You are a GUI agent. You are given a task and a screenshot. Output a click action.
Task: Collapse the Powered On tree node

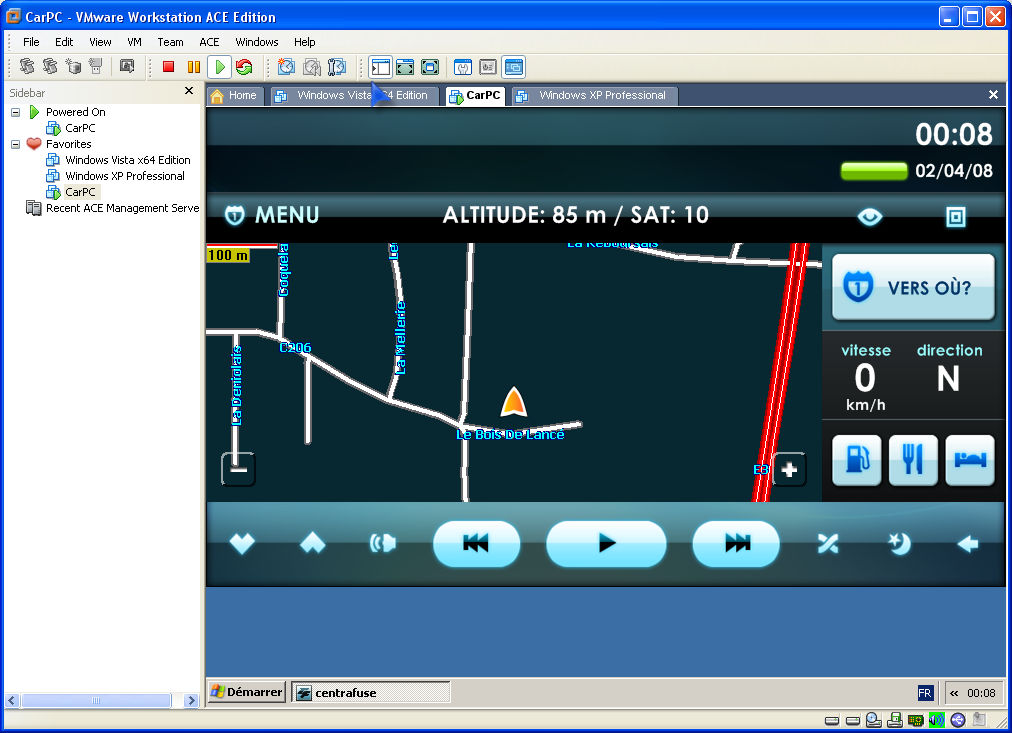(16, 112)
